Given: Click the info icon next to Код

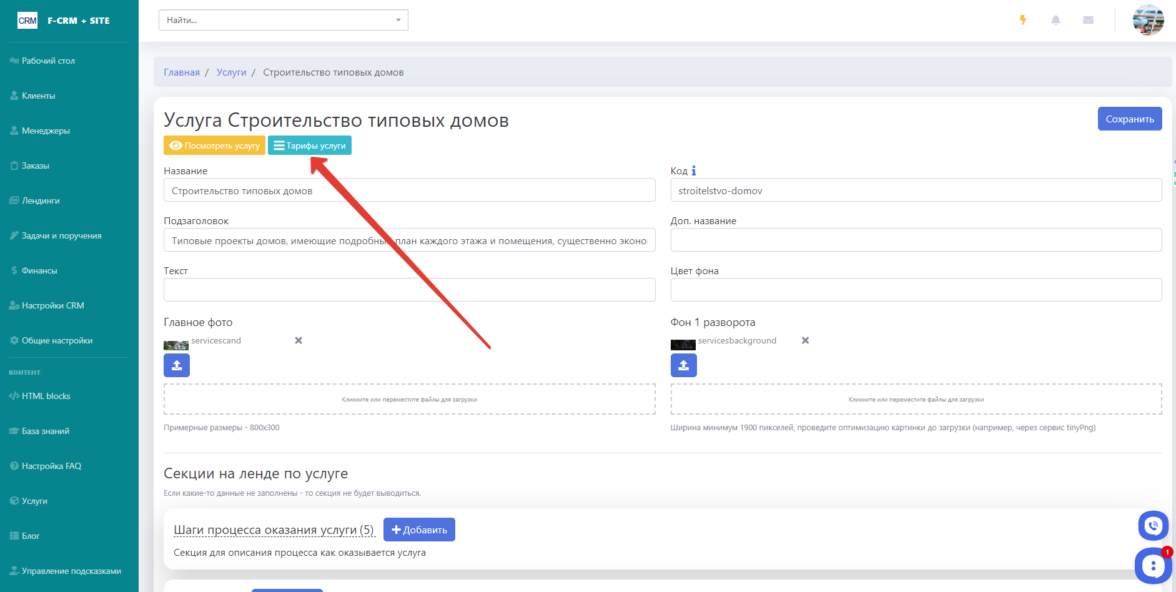Looking at the screenshot, I should coord(694,171).
